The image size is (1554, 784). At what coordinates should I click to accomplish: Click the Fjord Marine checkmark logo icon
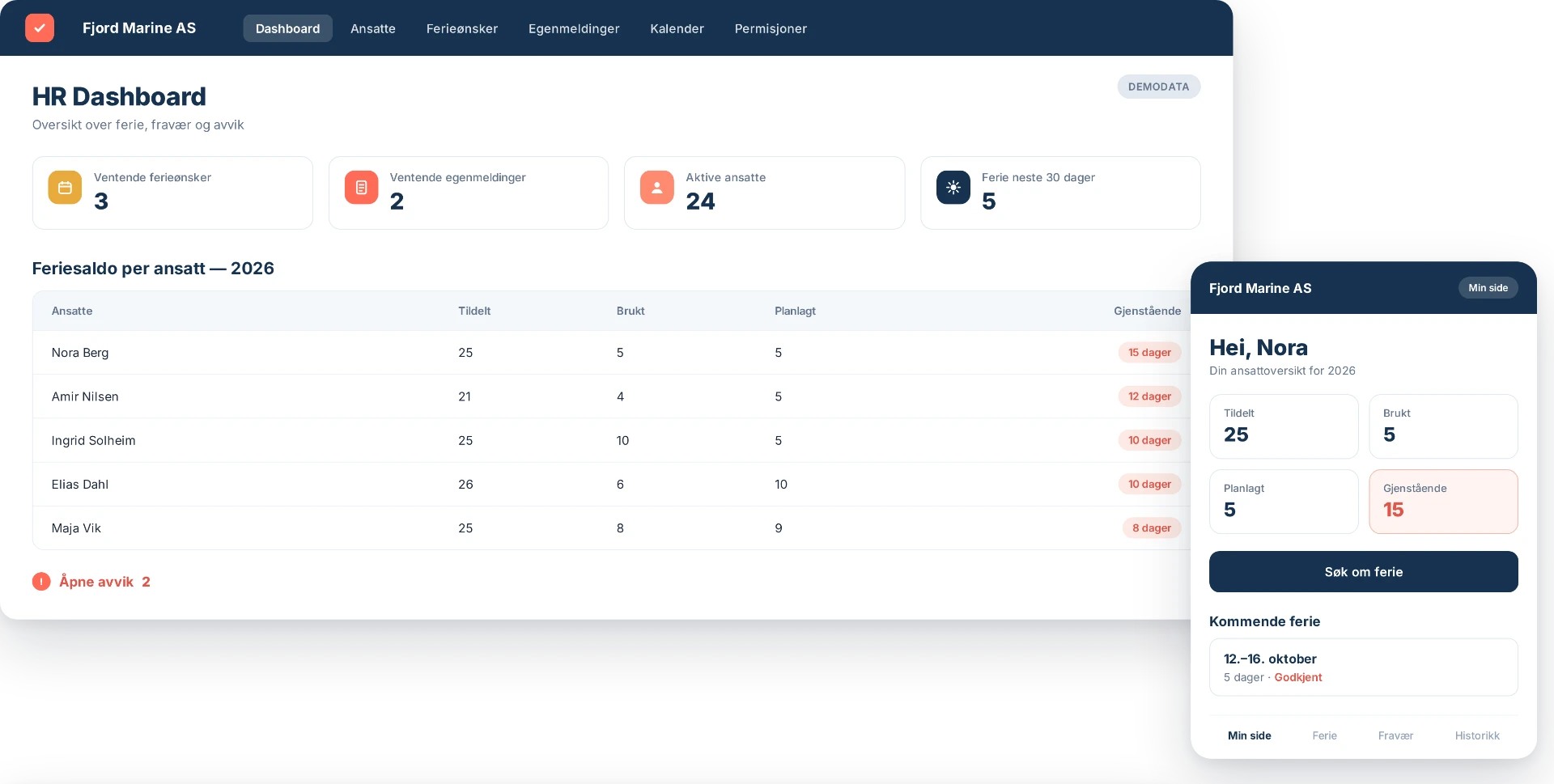(40, 28)
